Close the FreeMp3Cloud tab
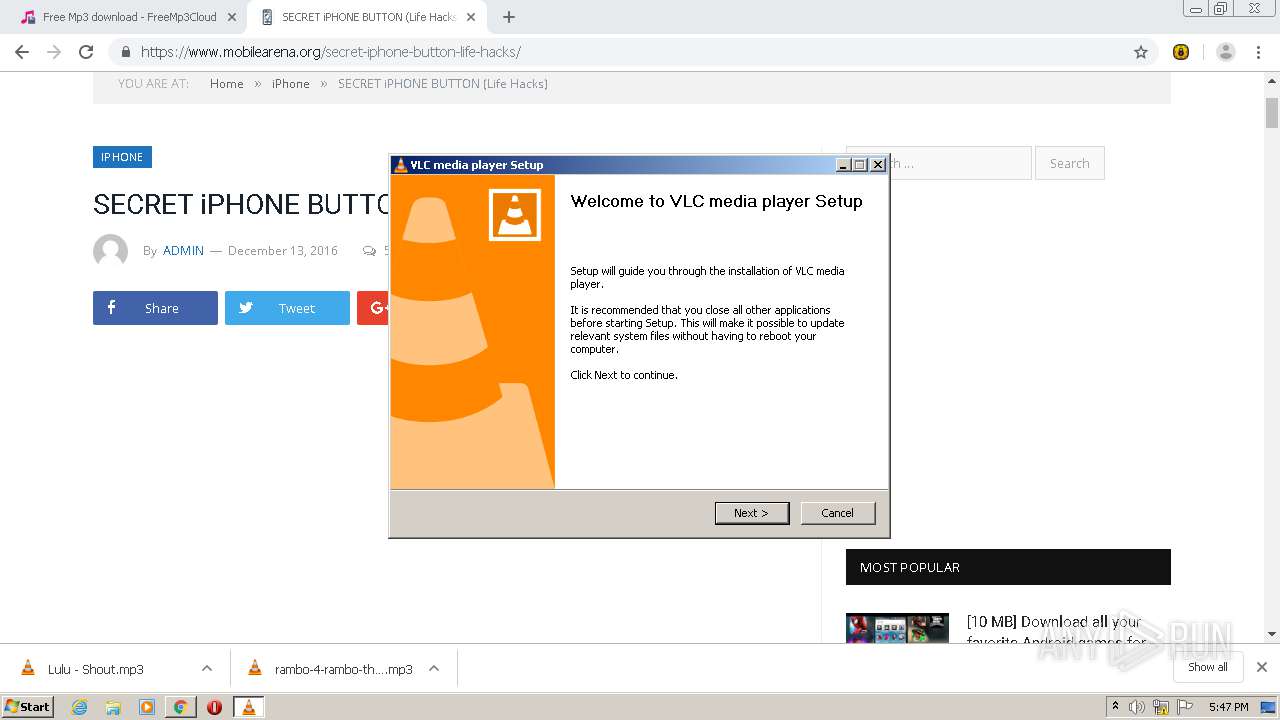The image size is (1280, 720). tap(232, 17)
